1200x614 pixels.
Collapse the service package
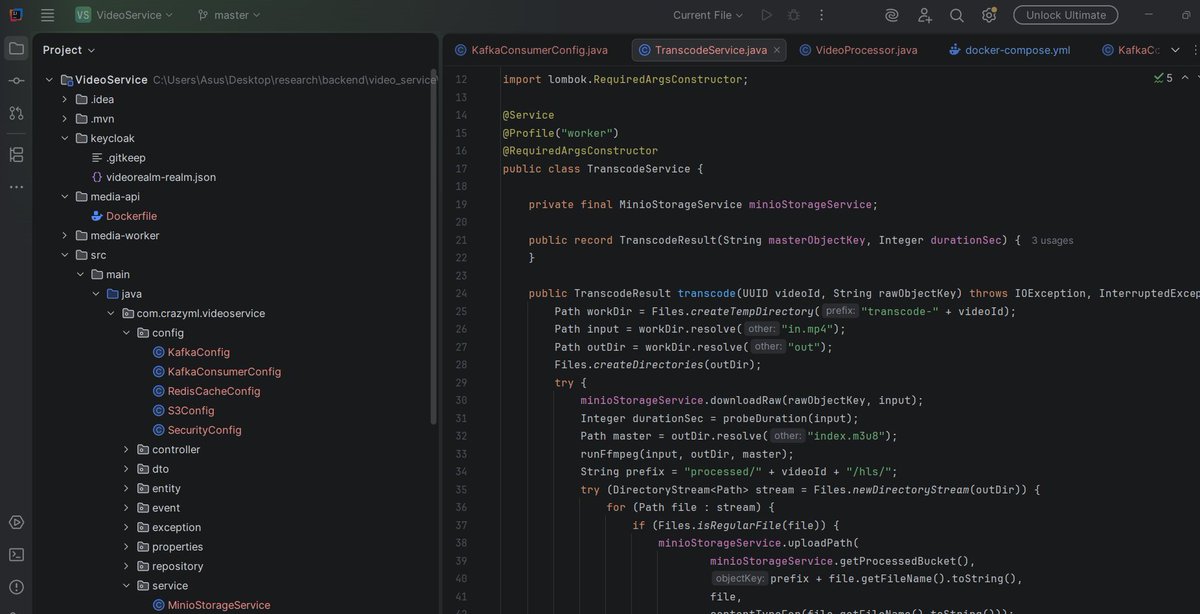tap(127, 586)
